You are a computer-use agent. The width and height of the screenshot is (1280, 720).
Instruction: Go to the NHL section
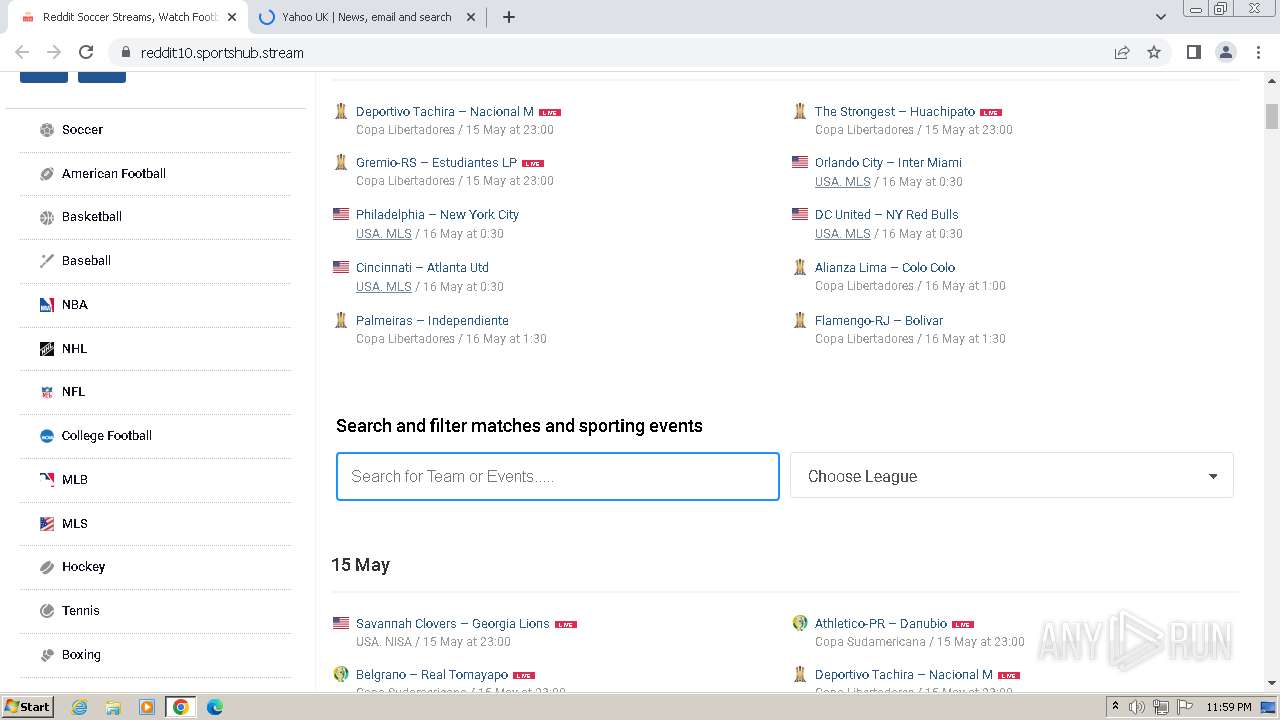click(x=74, y=349)
